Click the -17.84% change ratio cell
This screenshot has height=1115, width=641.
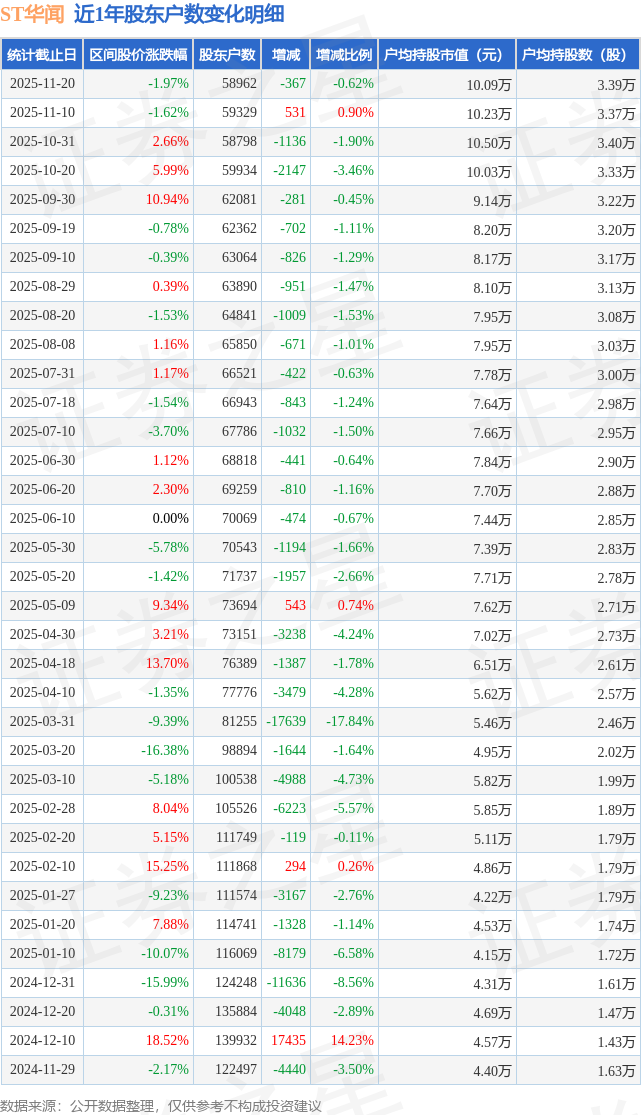point(350,722)
